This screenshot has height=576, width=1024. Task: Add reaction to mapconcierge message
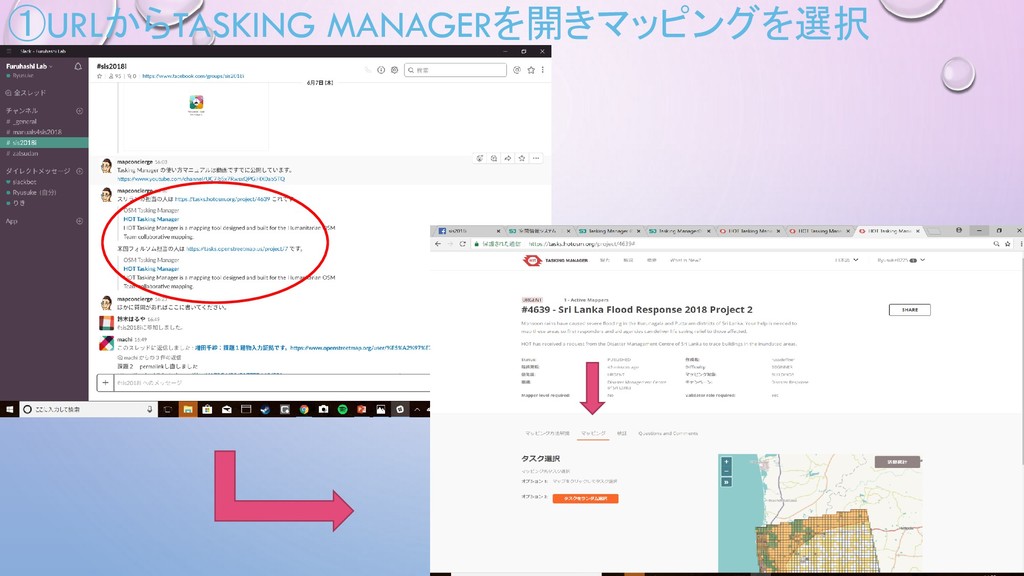[480, 158]
